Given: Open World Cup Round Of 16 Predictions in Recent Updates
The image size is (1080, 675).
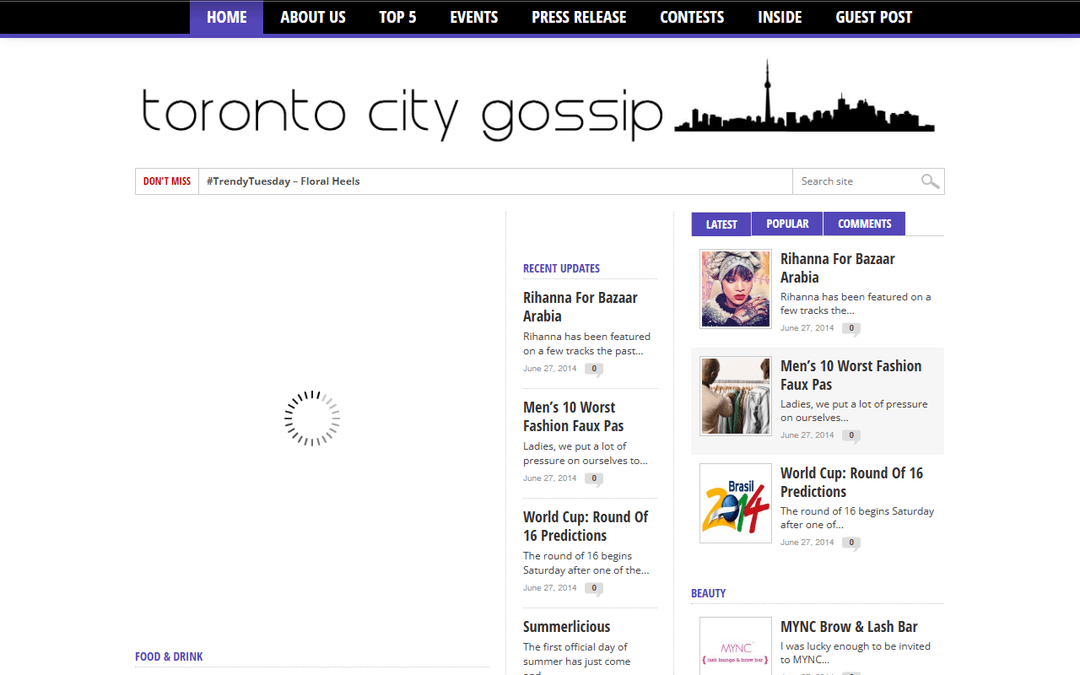Looking at the screenshot, I should (585, 526).
